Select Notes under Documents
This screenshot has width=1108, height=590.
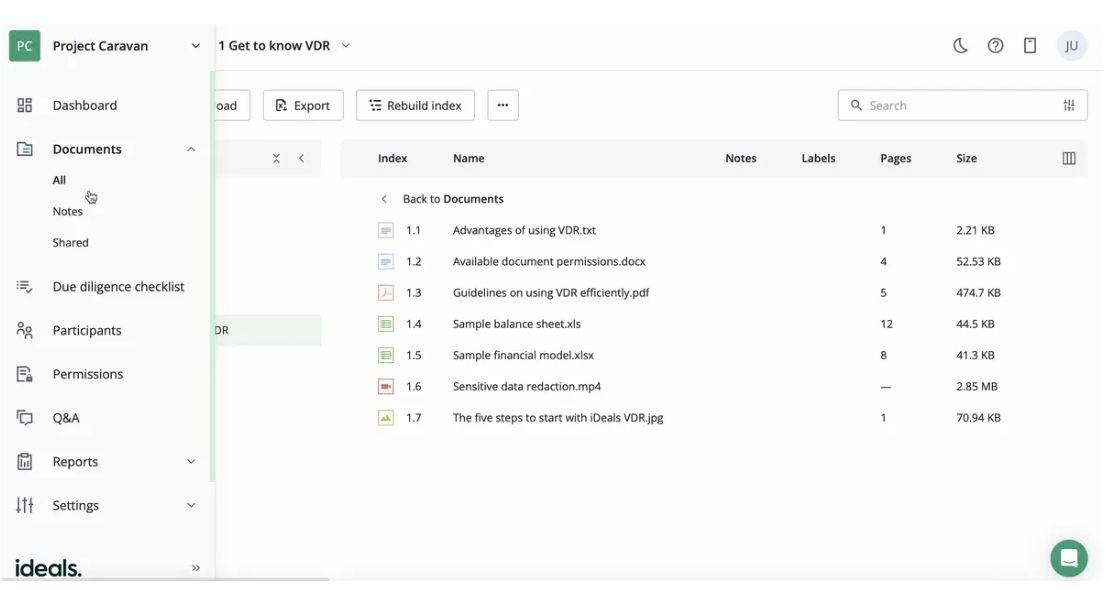point(68,211)
